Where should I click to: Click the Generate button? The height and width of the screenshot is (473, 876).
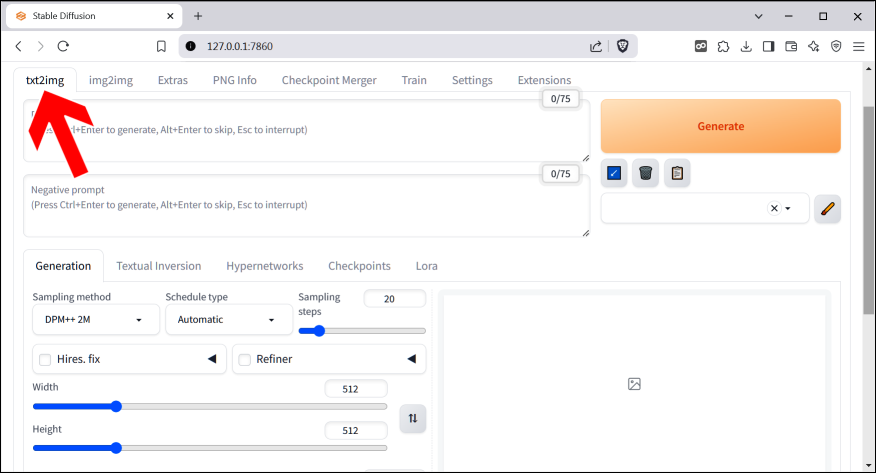(720, 127)
